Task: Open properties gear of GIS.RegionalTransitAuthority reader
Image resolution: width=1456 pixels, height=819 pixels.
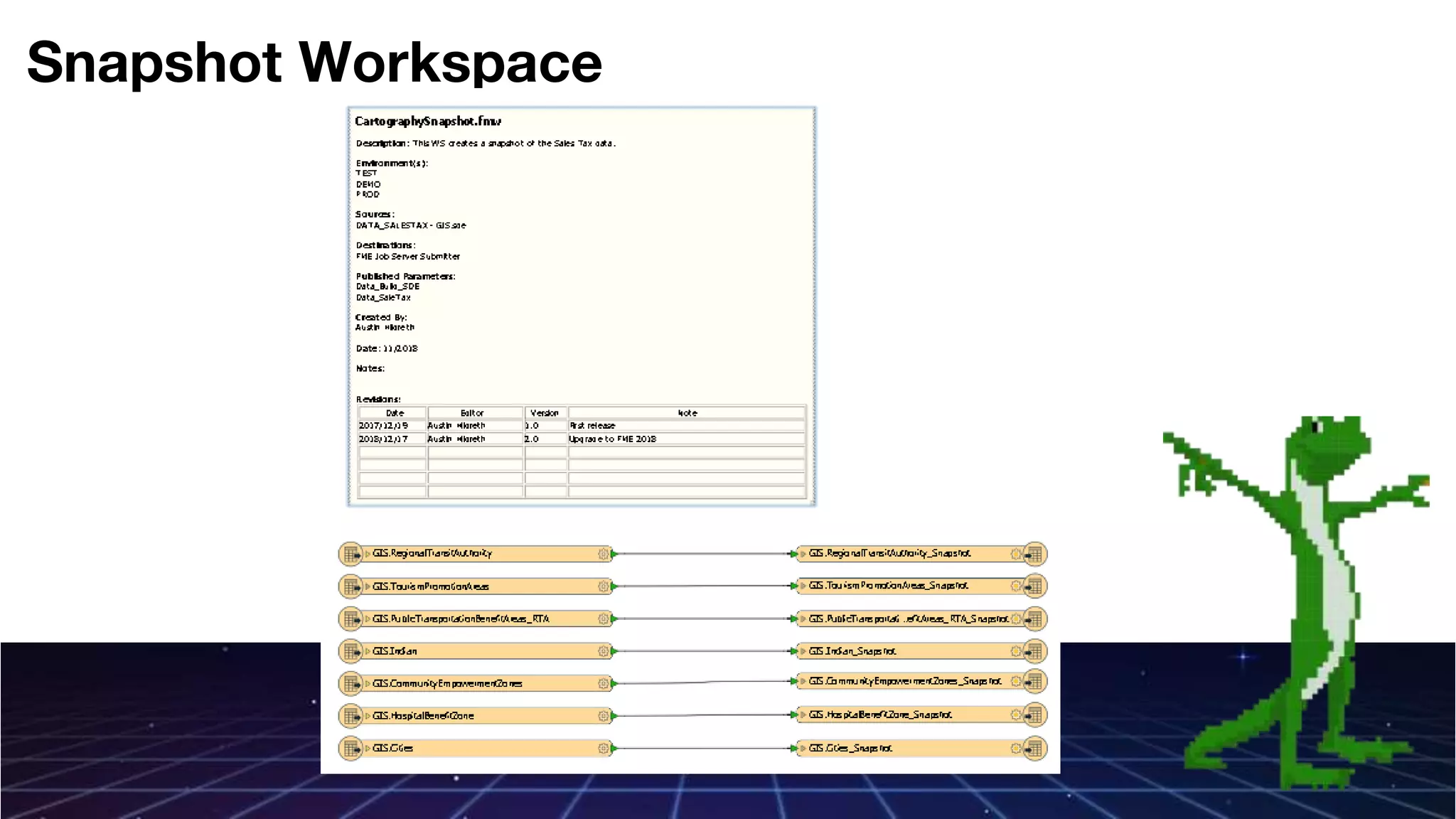Action: [x=603, y=554]
